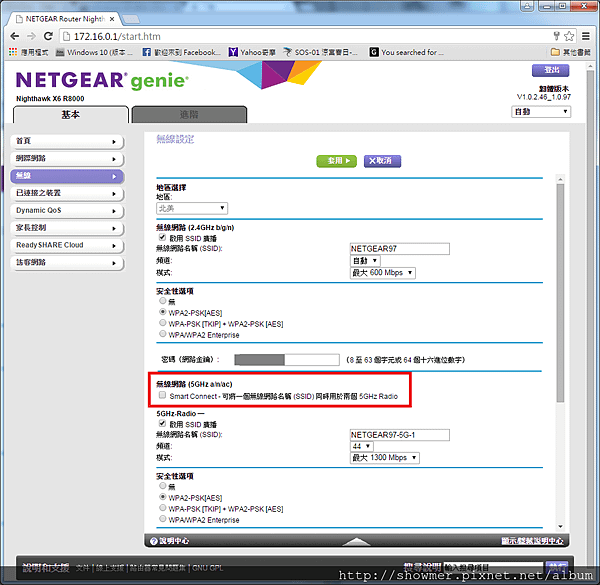Open the 2.4GHz channel dropdown
Image resolution: width=600 pixels, height=585 pixels.
point(365,261)
